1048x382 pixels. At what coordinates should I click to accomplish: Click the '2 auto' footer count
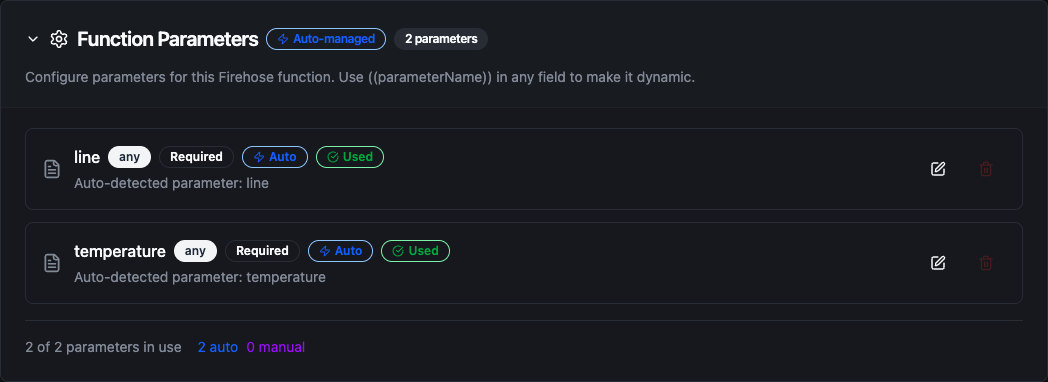click(218, 347)
